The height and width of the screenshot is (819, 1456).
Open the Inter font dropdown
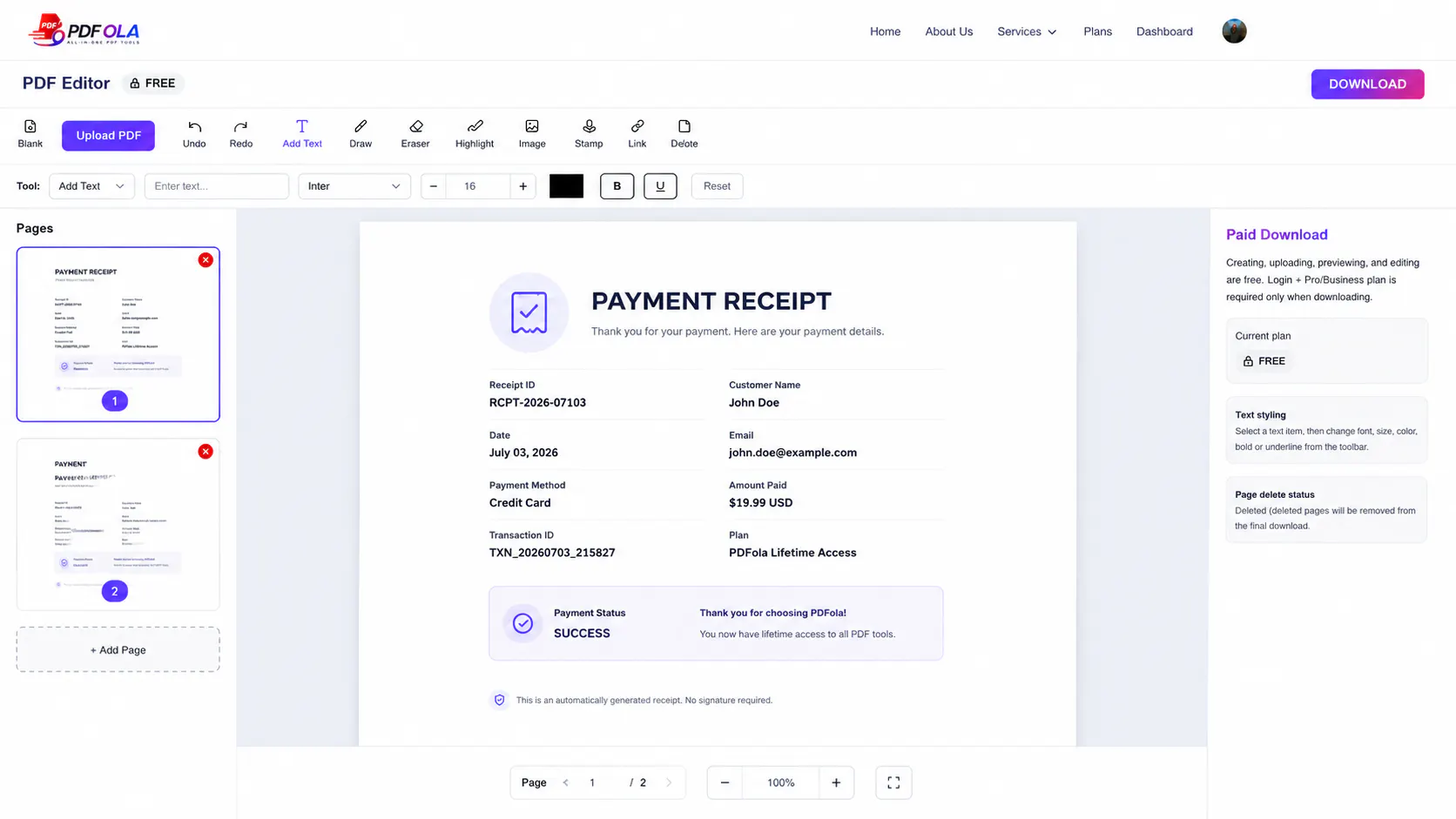tap(354, 186)
